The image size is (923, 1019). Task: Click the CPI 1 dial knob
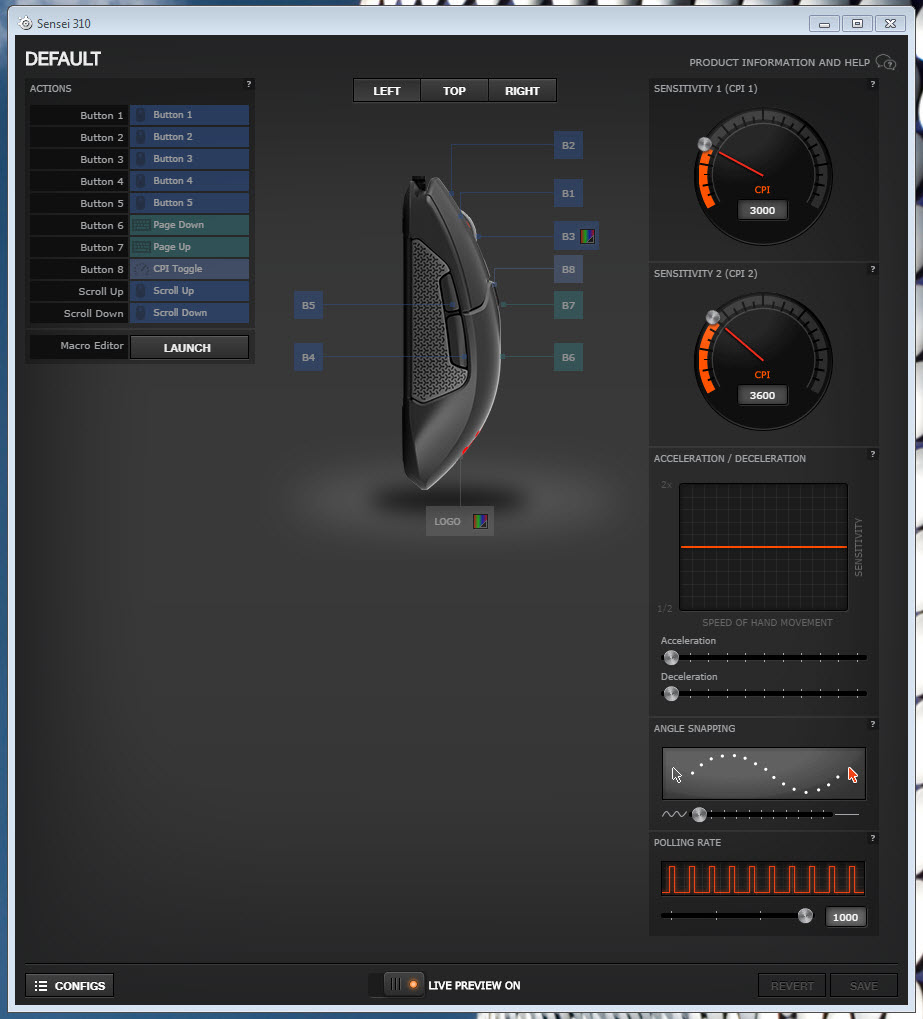tap(705, 144)
